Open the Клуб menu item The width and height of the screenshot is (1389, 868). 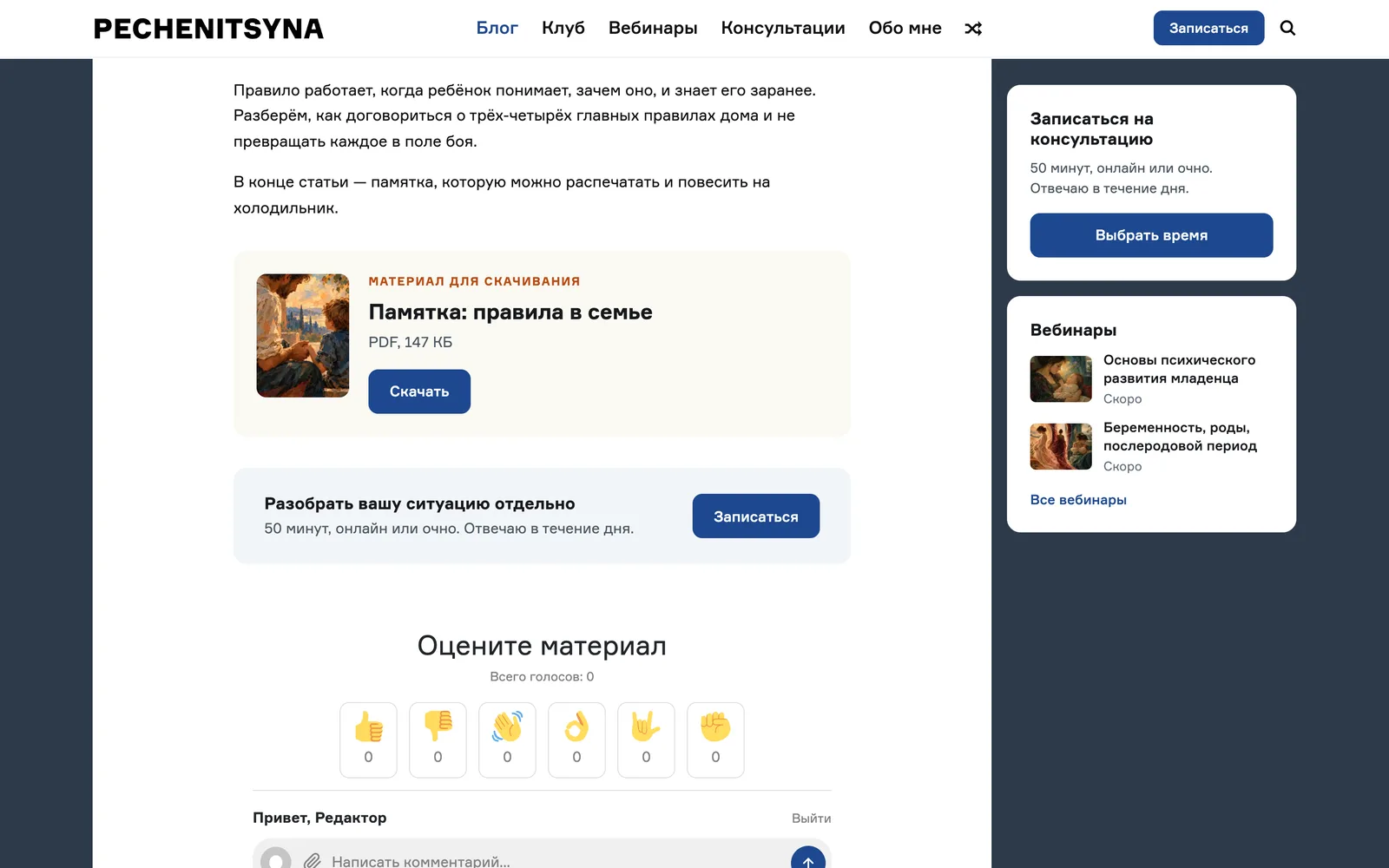(x=563, y=28)
